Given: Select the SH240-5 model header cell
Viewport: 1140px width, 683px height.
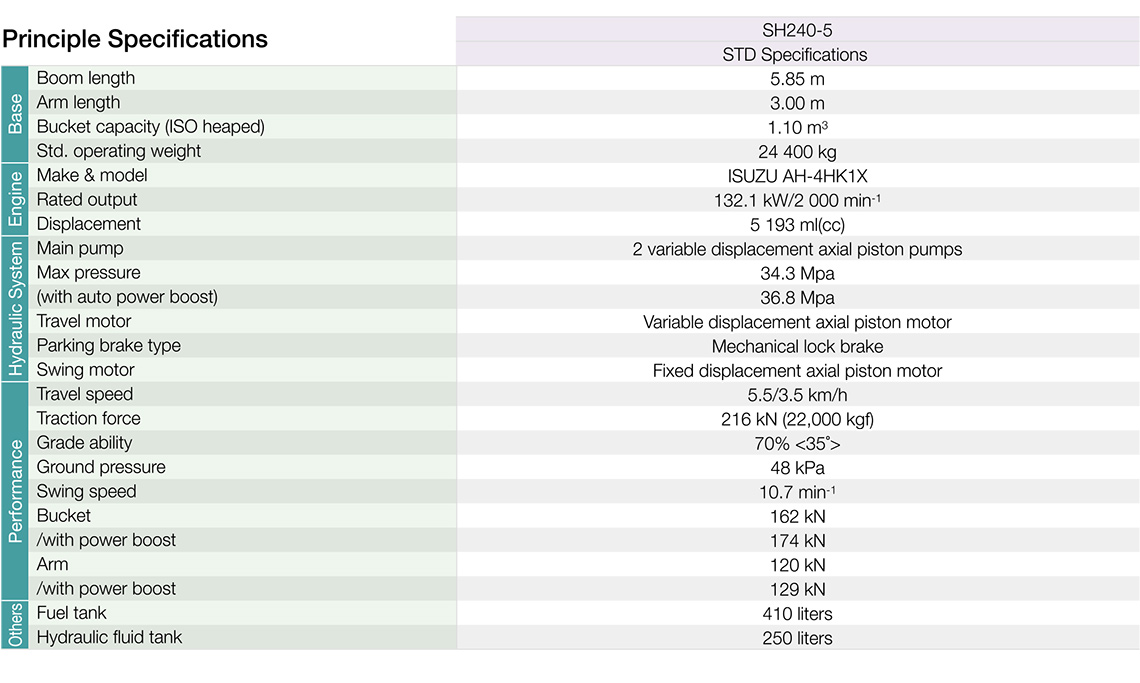Looking at the screenshot, I should tap(796, 30).
